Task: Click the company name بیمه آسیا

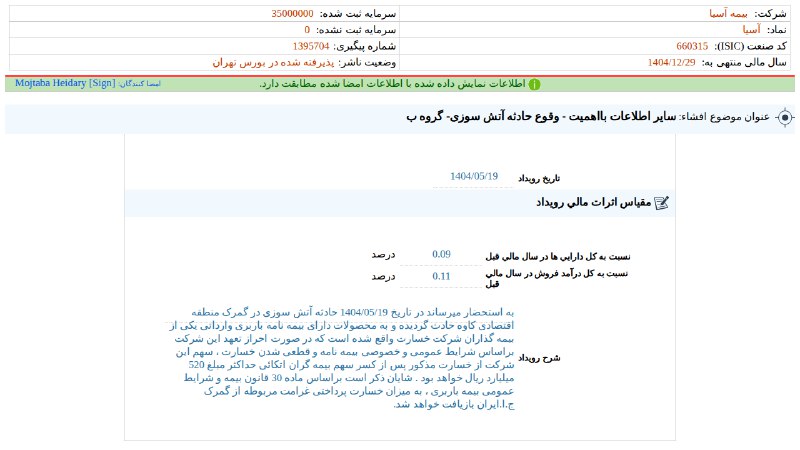Action: [728, 14]
